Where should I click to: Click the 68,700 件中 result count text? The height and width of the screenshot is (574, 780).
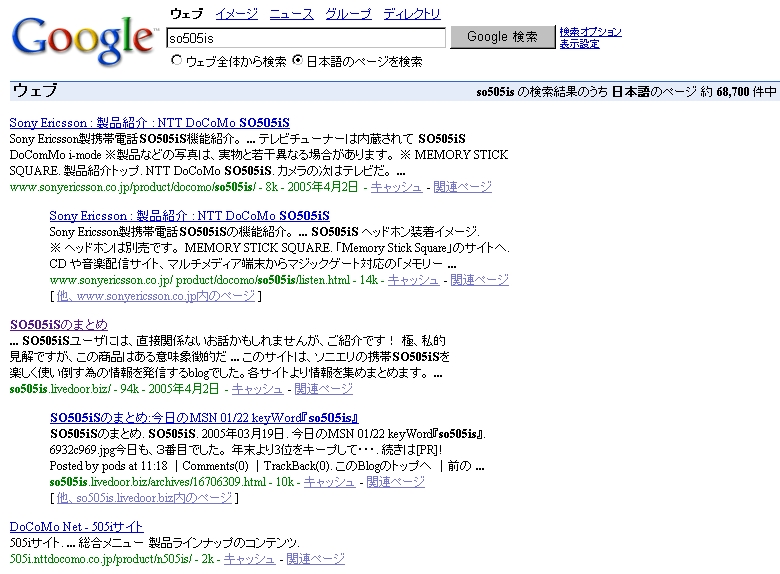pyautogui.click(x=746, y=92)
